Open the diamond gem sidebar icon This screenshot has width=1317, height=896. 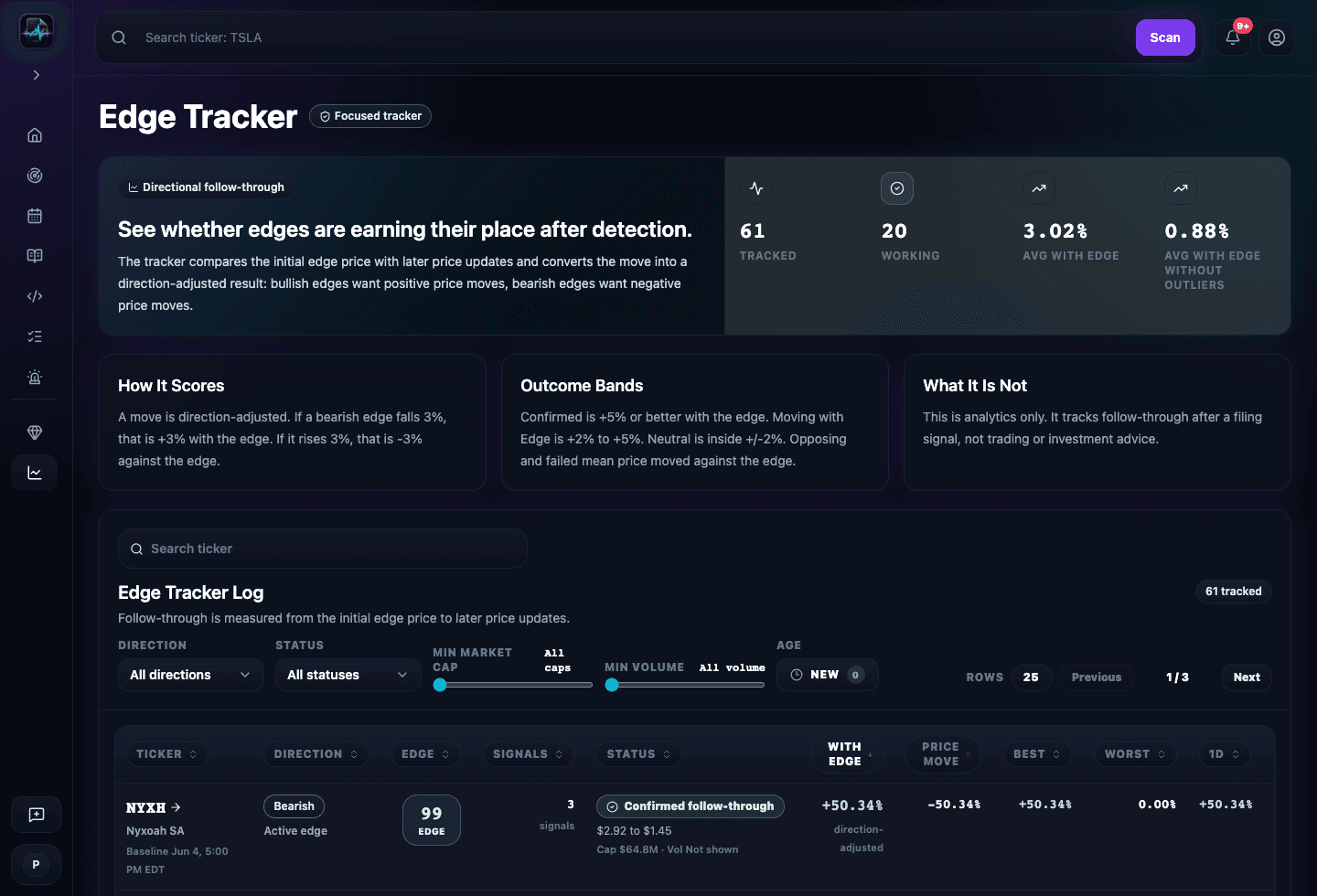pos(35,432)
